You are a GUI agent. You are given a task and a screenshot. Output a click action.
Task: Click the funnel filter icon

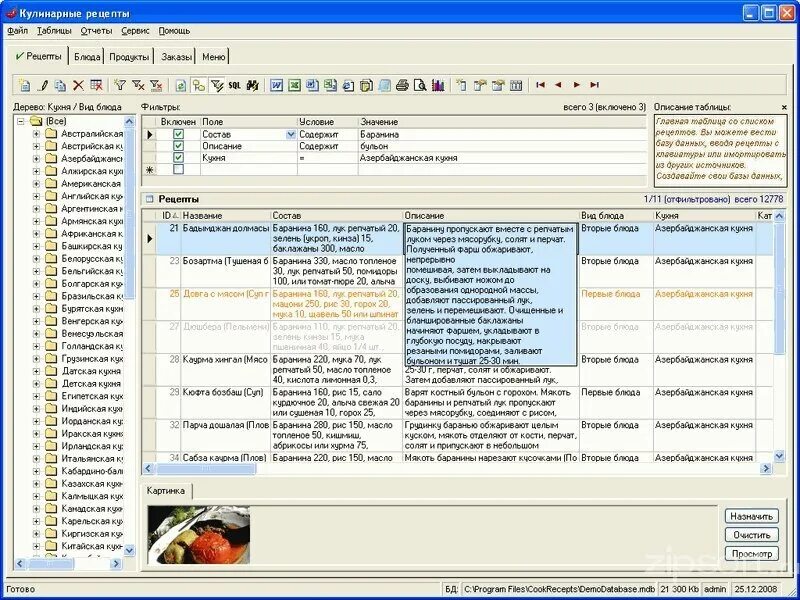pyautogui.click(x=120, y=85)
